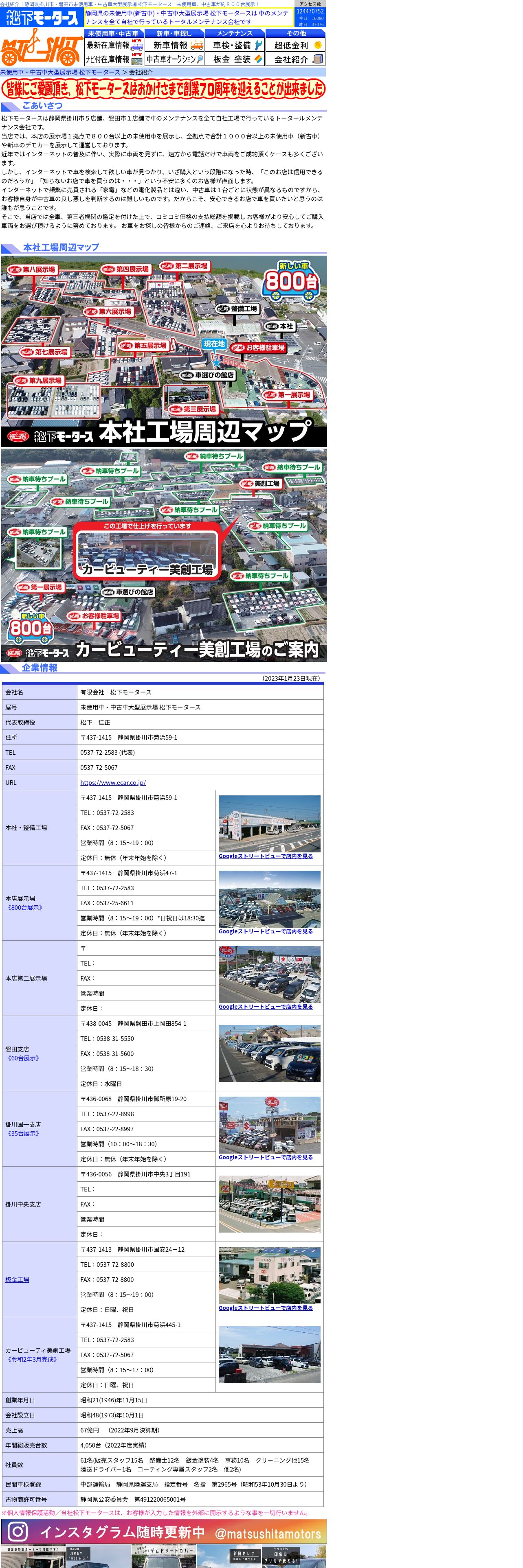Click the 70周年 anniversary banner
The height and width of the screenshot is (1568, 523).
pyautogui.click(x=163, y=89)
